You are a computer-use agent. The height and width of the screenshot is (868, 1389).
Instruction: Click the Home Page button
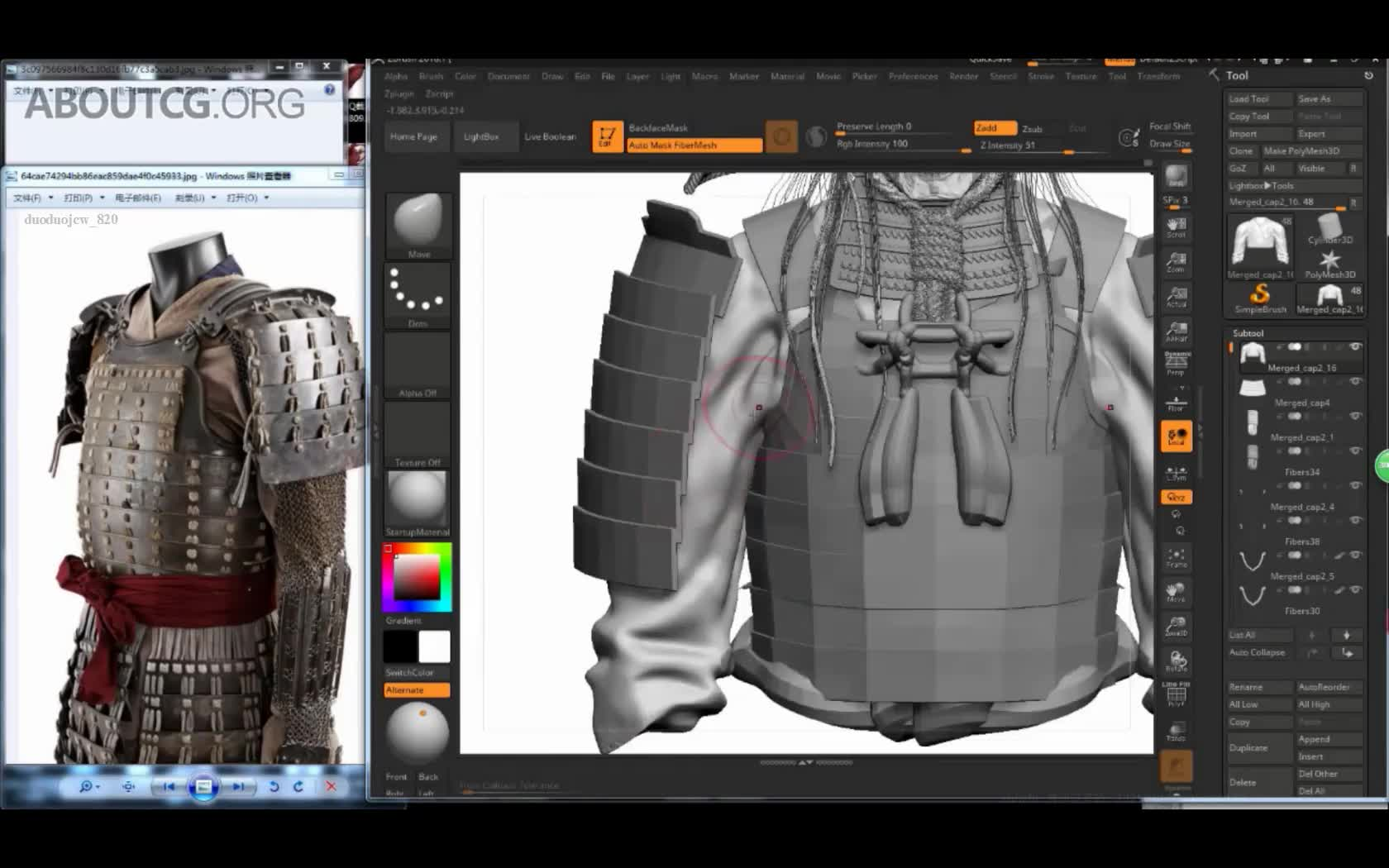413,136
